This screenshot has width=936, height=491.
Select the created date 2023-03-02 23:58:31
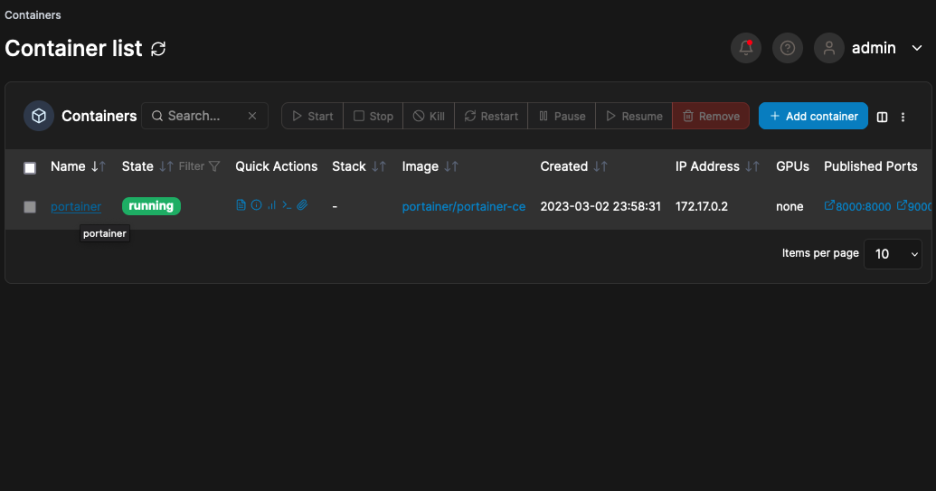tap(601, 206)
